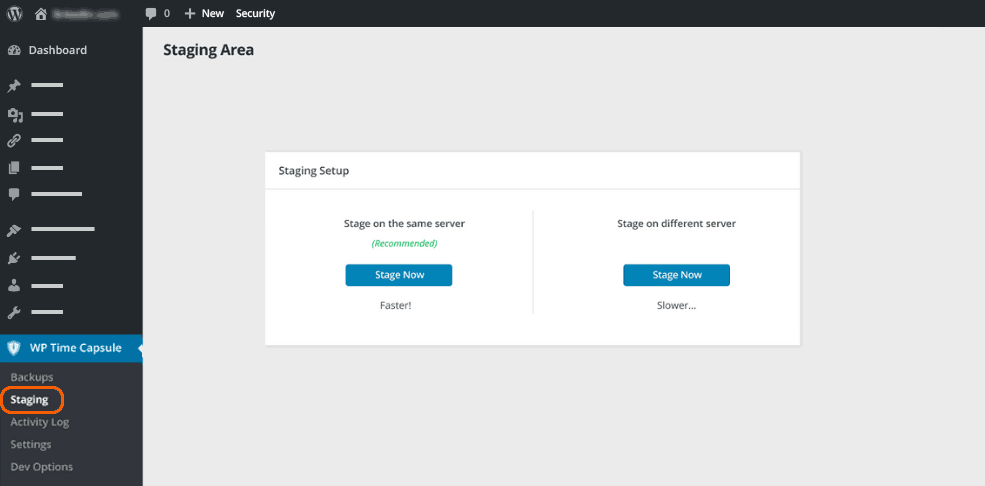
Task: Click the pushpin Posts icon in the sidebar
Action: coord(15,87)
